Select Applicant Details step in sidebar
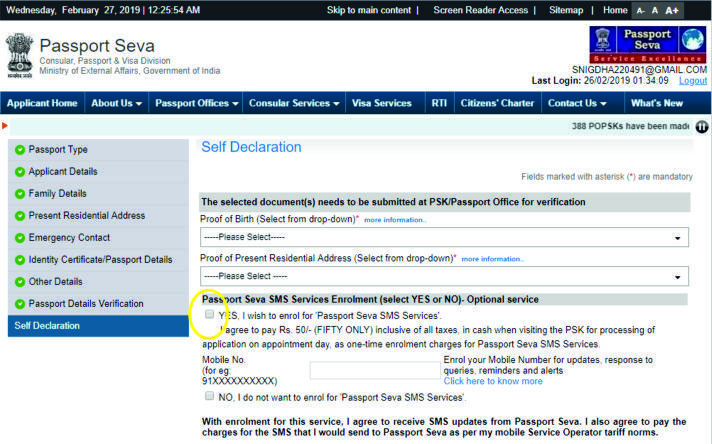The width and height of the screenshot is (712, 444). point(98,172)
